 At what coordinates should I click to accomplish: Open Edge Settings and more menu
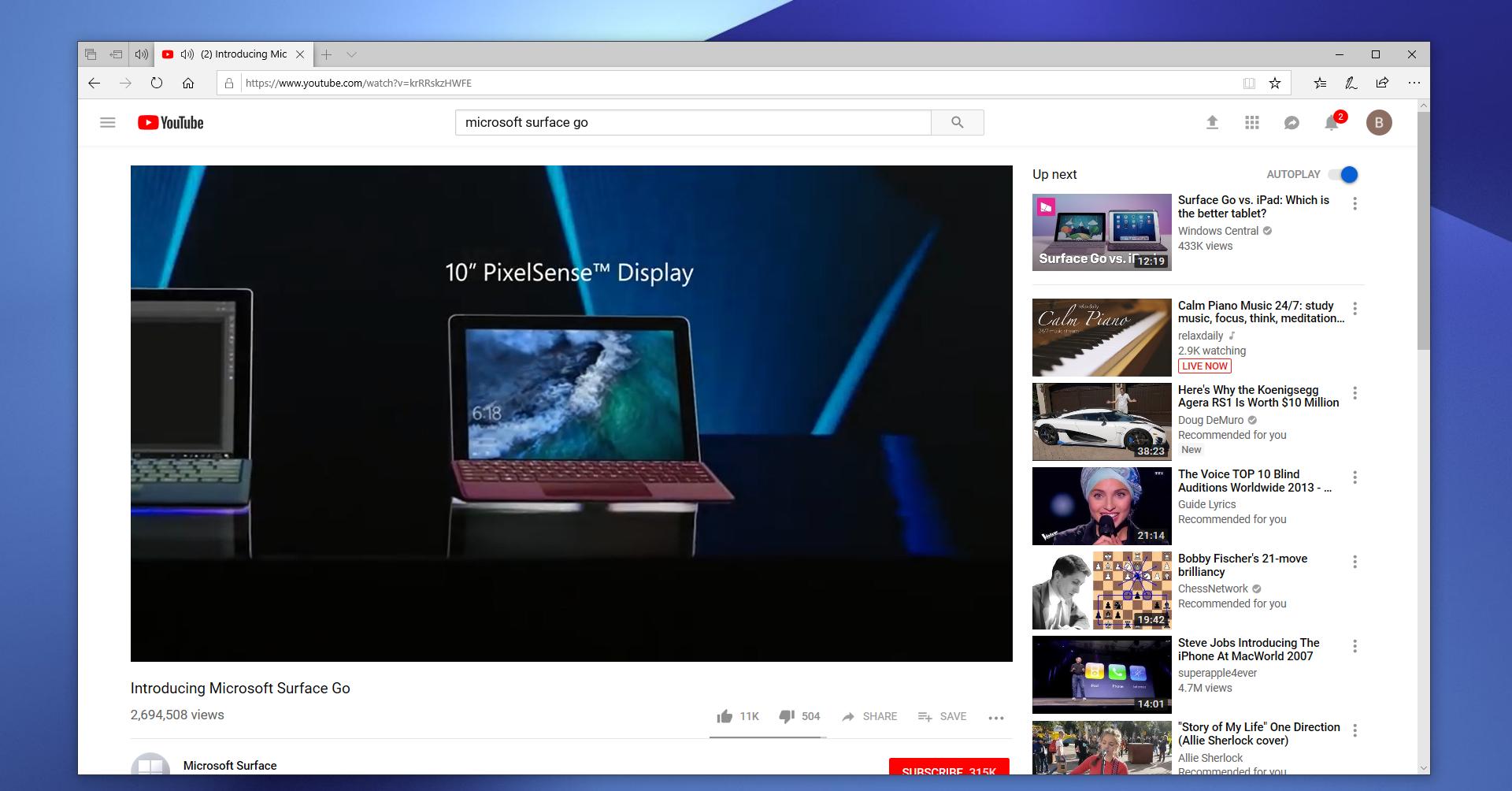tap(1414, 83)
